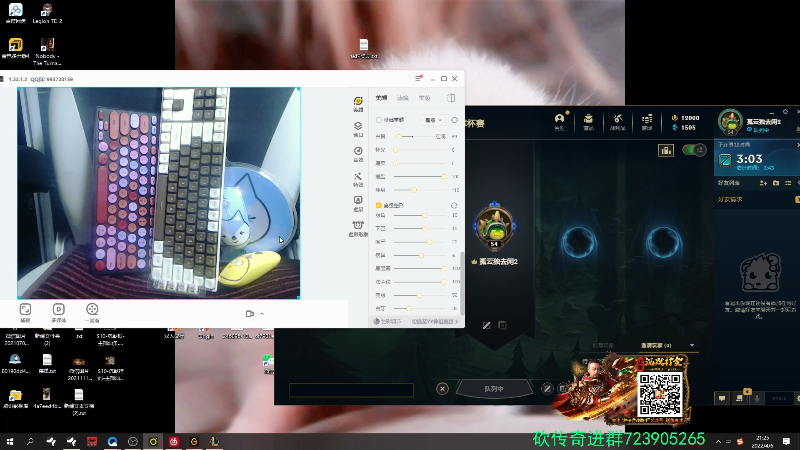Image resolution: width=800 pixels, height=450 pixels.
Task: Click the queue type icon next to 3:03 timer
Action: pyautogui.click(x=725, y=160)
